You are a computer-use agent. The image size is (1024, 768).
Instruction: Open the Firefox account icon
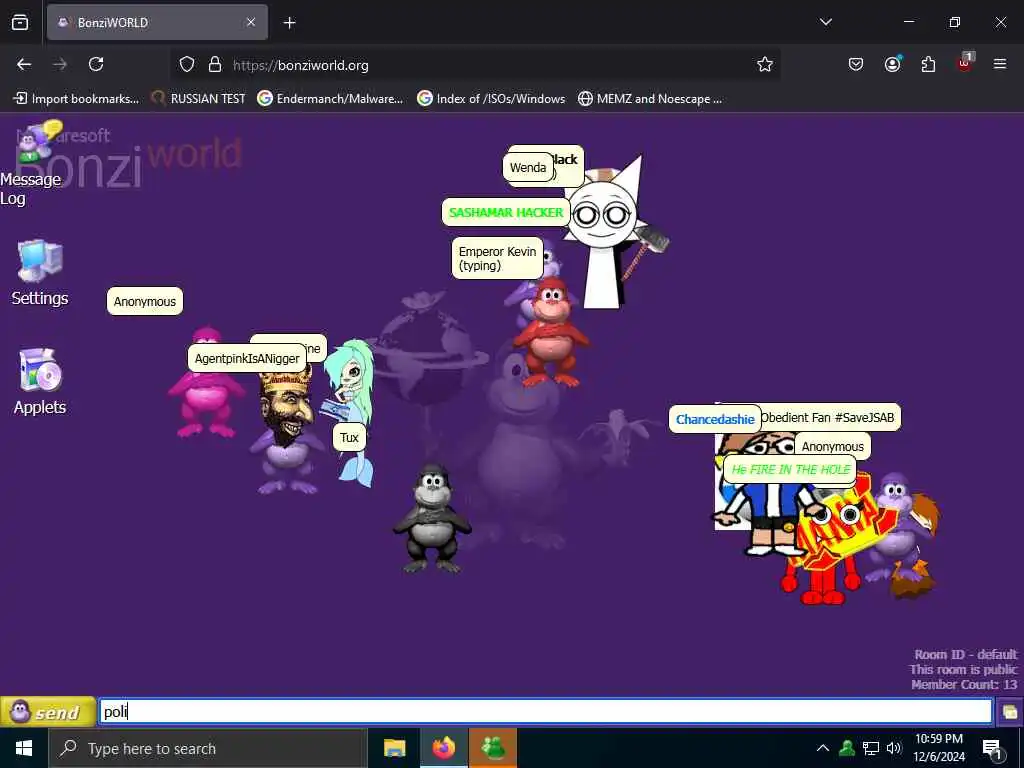(892, 64)
